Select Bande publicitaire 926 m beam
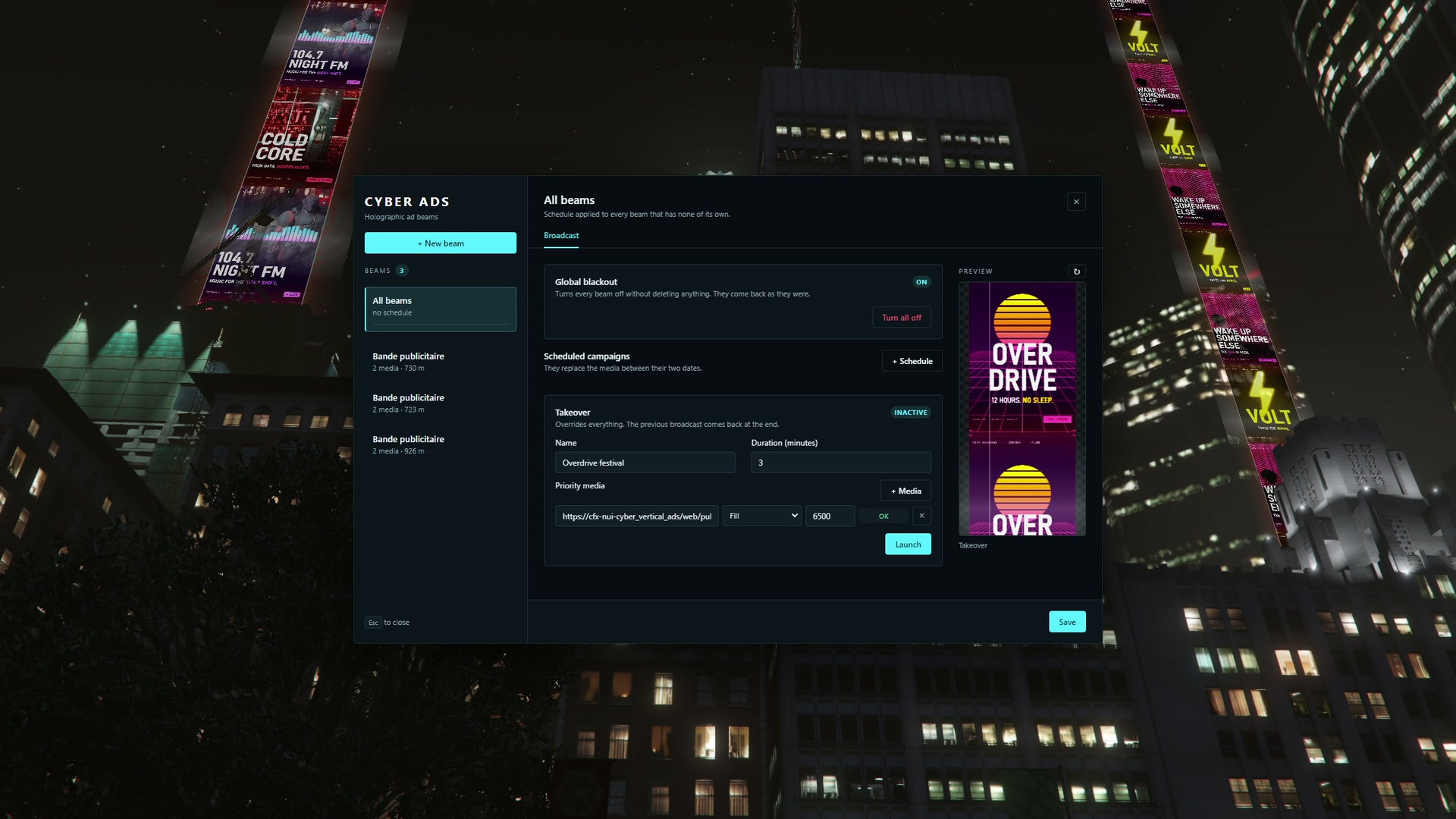The height and width of the screenshot is (819, 1456). (440, 445)
